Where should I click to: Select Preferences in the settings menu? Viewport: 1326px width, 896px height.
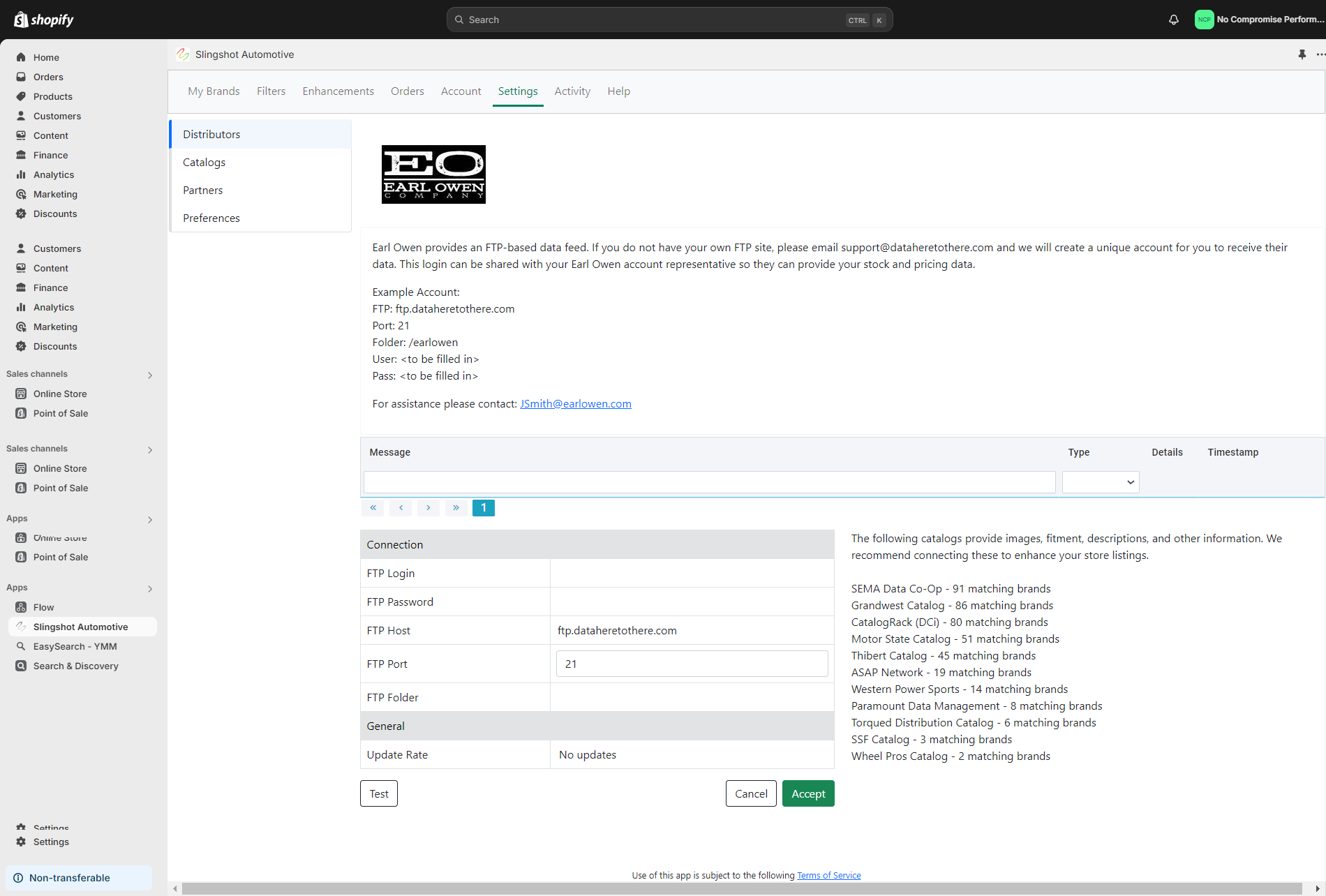[x=260, y=218]
